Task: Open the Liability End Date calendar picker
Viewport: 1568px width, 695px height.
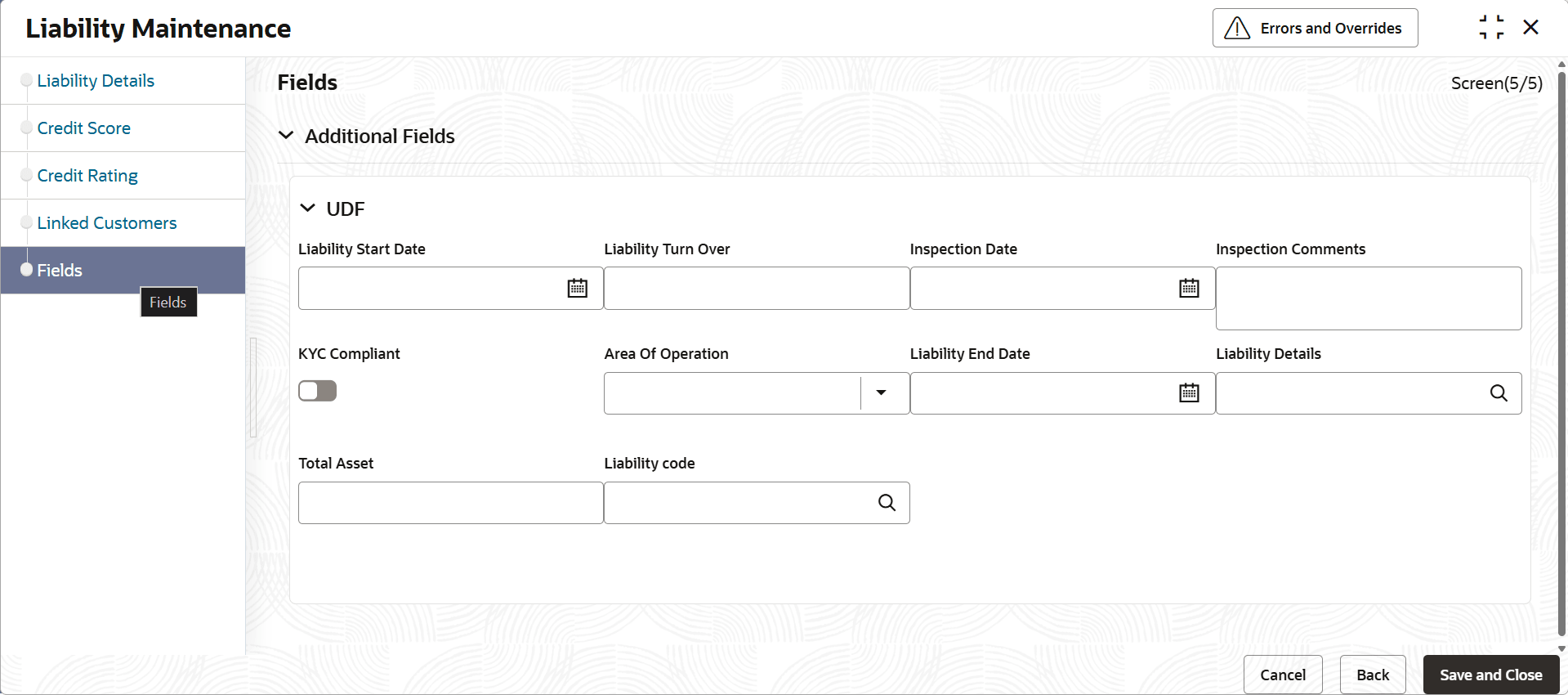Action: click(1189, 393)
